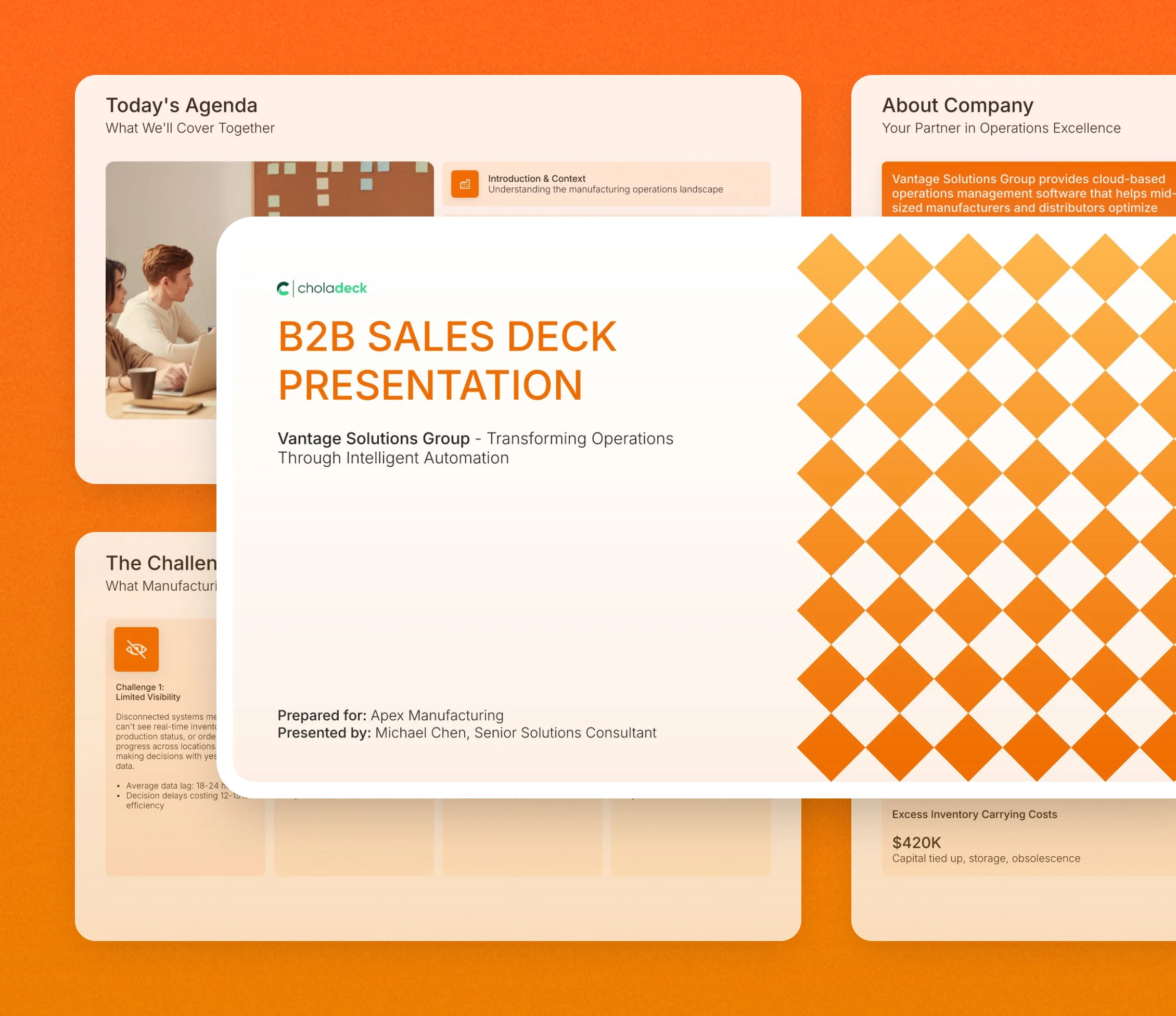
Task: Select the B2B SALES DECK PRESENTATION title
Action: (446, 360)
